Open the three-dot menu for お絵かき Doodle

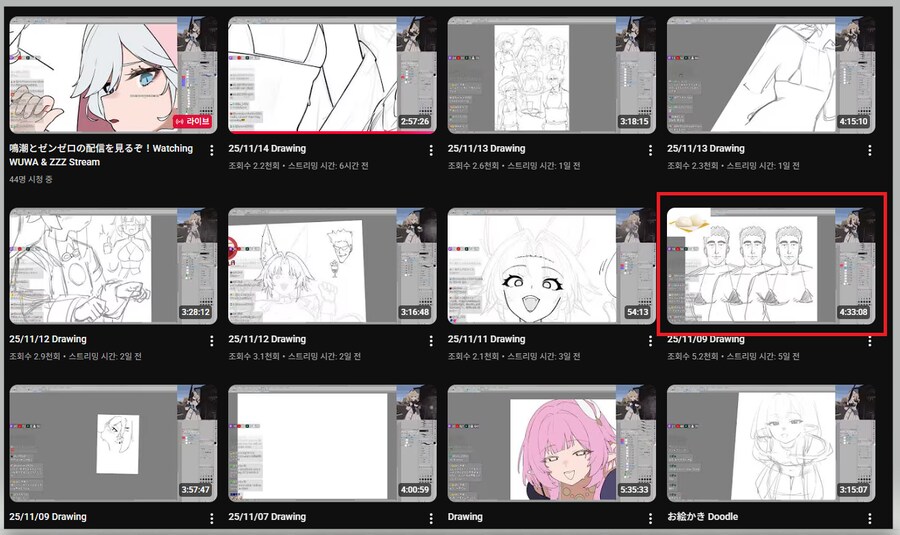coord(870,518)
